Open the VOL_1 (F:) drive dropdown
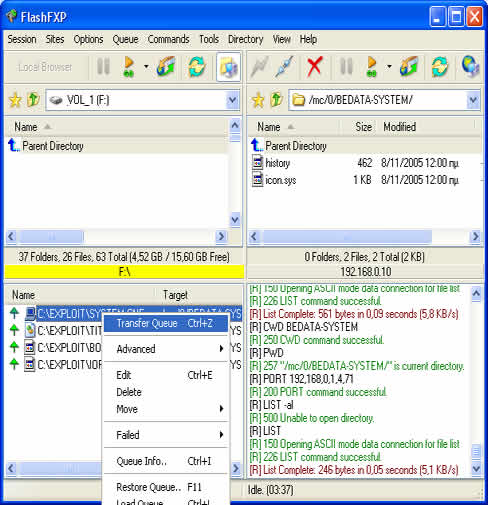This screenshot has width=488, height=505. (x=232, y=100)
